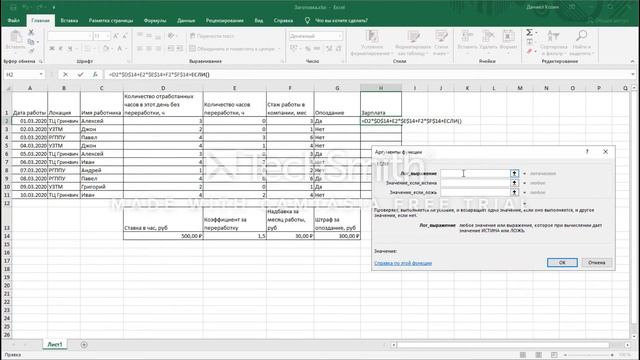This screenshot has width=640, height=360.
Task: Click the cell containing Григорий
Action: coord(101,187)
